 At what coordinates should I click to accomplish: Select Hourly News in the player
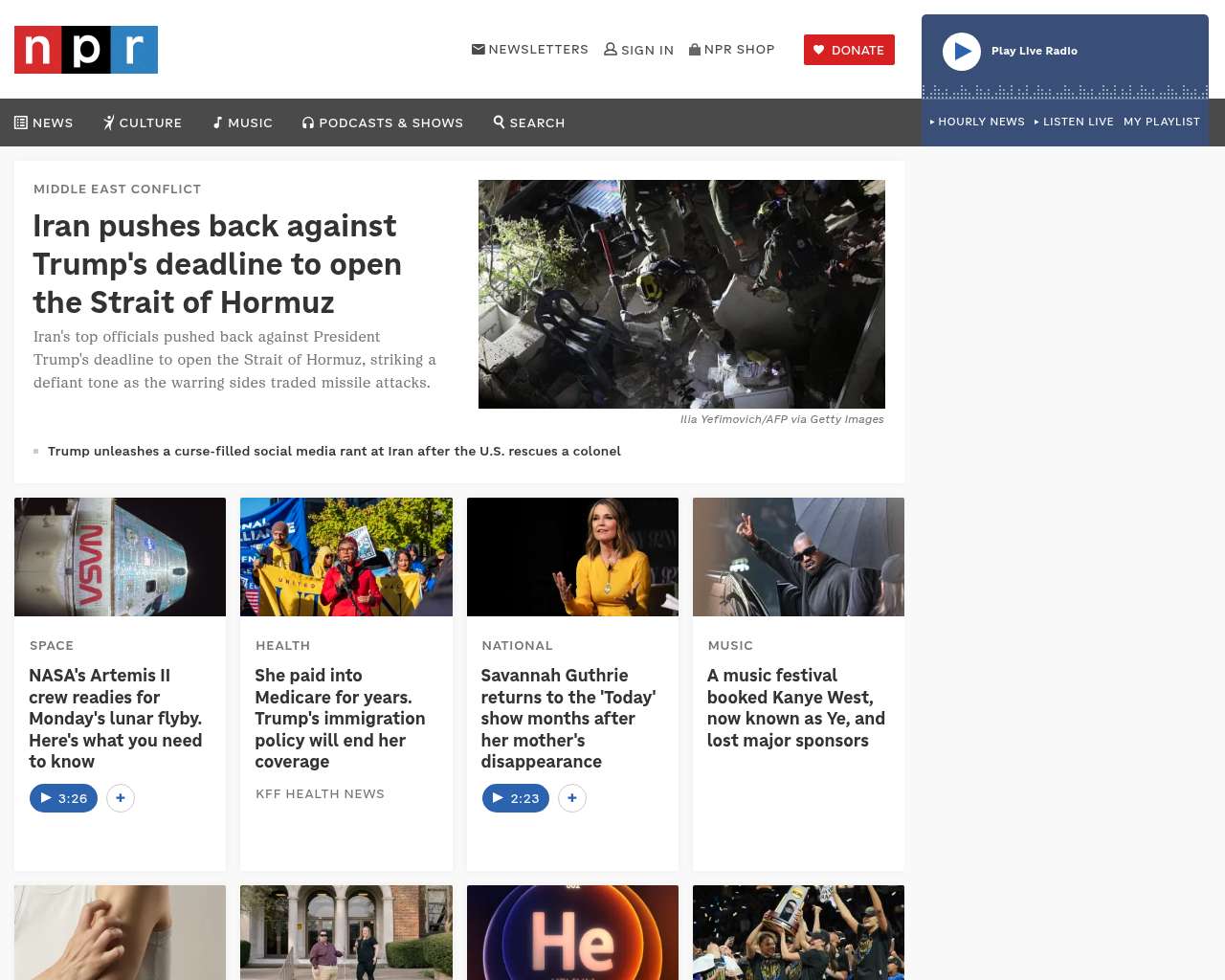(x=977, y=122)
